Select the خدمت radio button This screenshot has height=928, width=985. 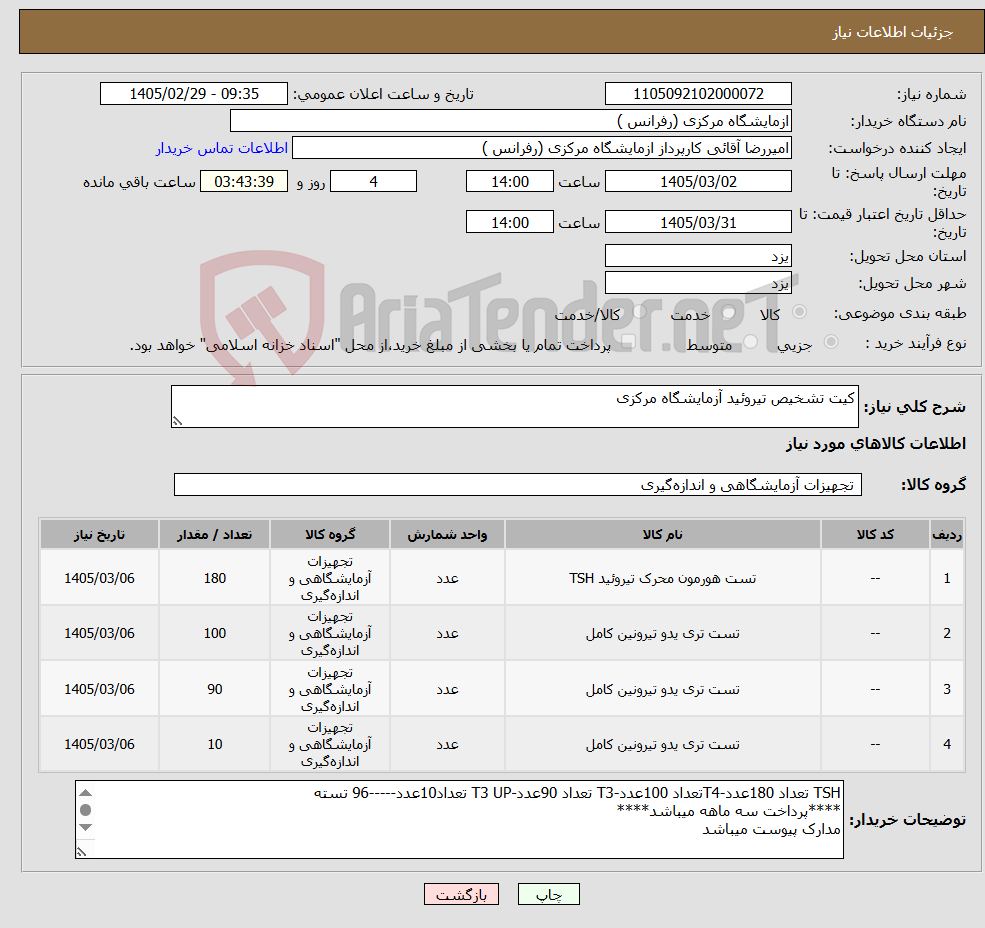[729, 312]
